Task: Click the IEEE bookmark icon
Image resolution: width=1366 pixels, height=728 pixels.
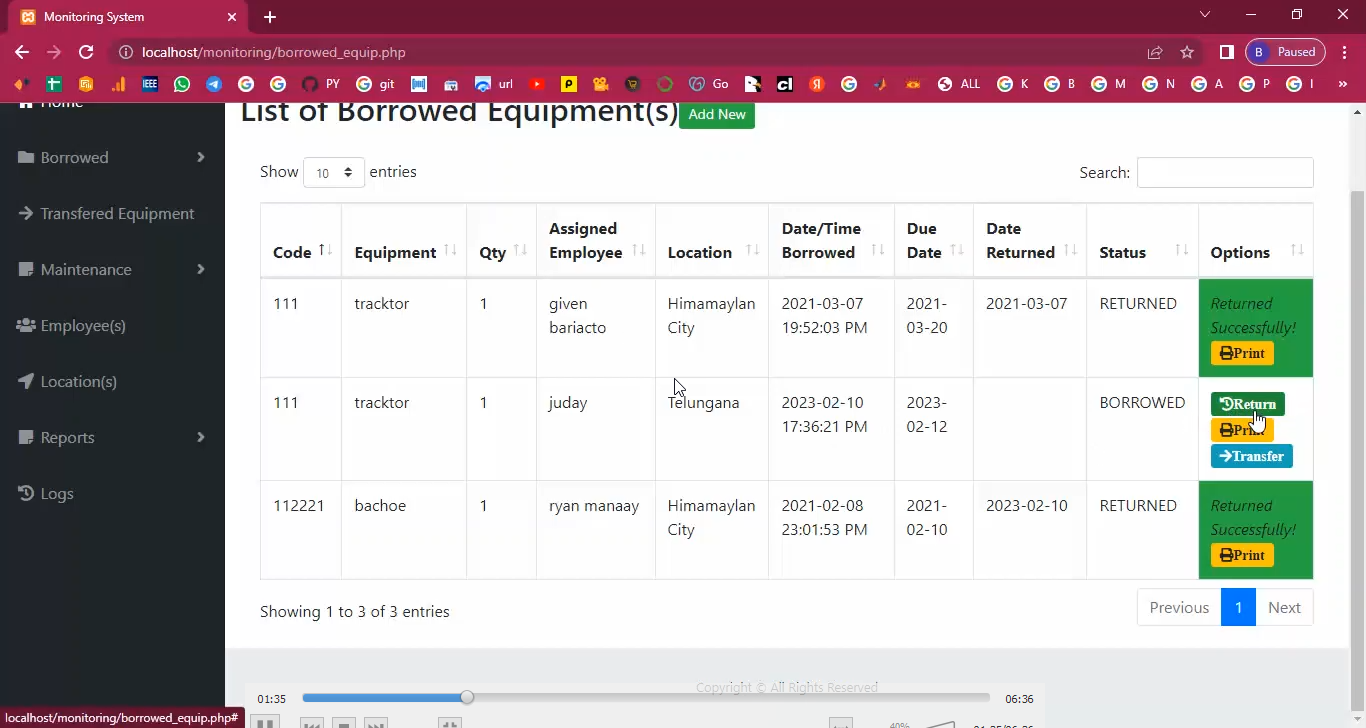Action: tap(150, 84)
